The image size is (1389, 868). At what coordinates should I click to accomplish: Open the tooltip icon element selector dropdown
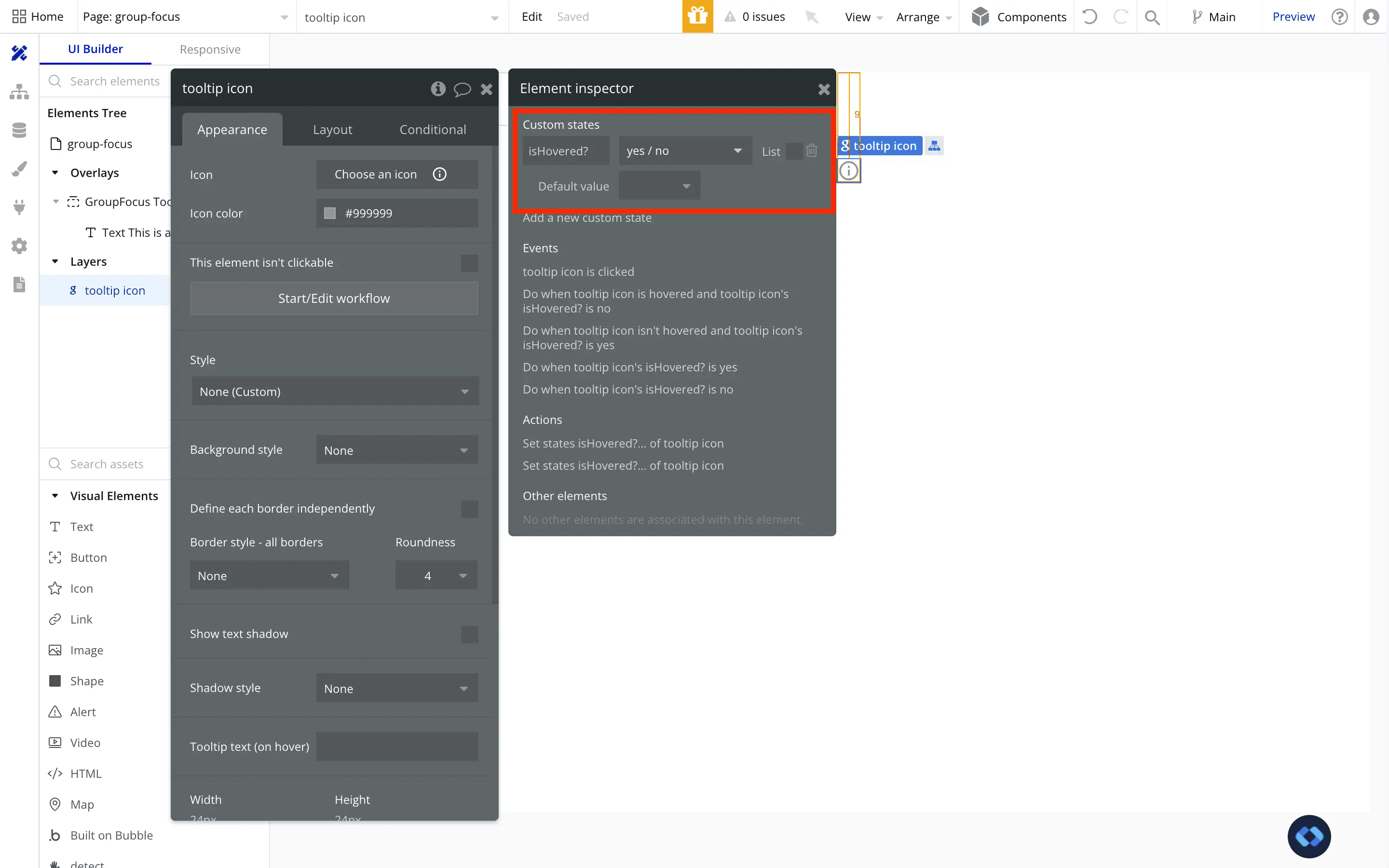pos(401,17)
